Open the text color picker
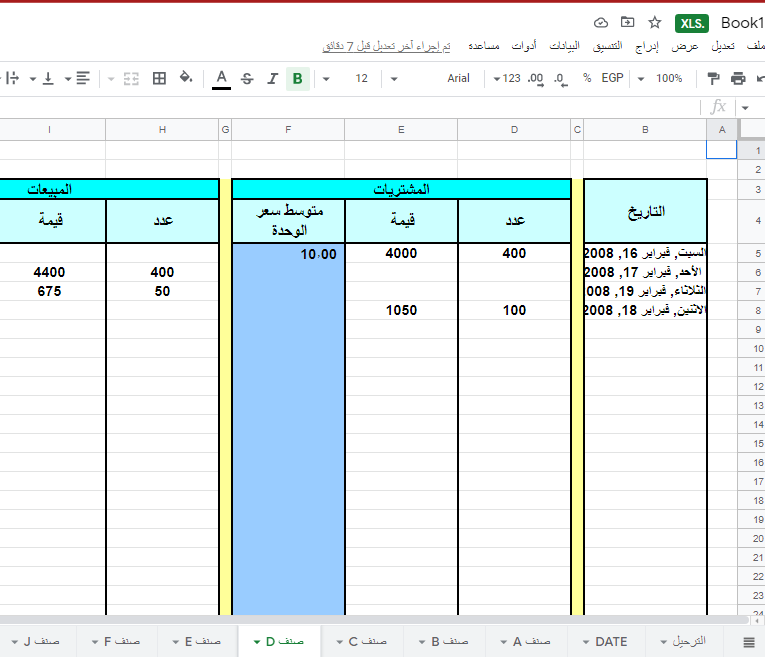 pyautogui.click(x=221, y=78)
